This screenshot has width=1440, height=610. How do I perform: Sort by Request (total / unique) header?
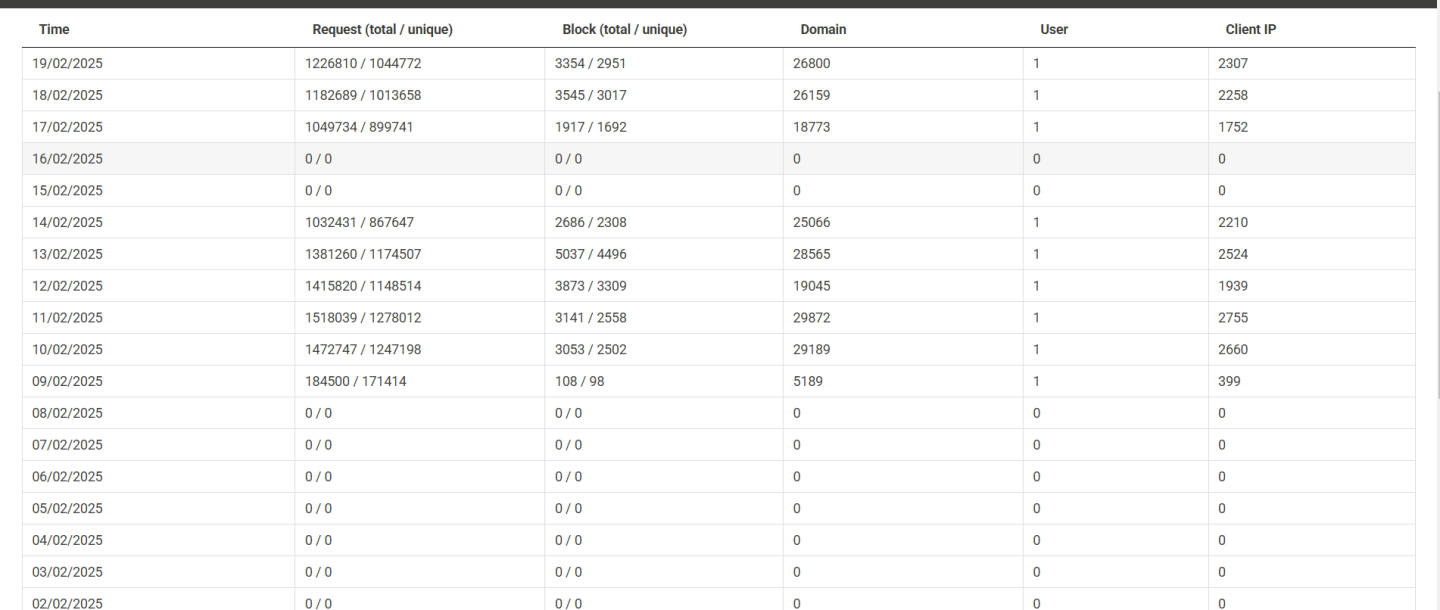(382, 30)
